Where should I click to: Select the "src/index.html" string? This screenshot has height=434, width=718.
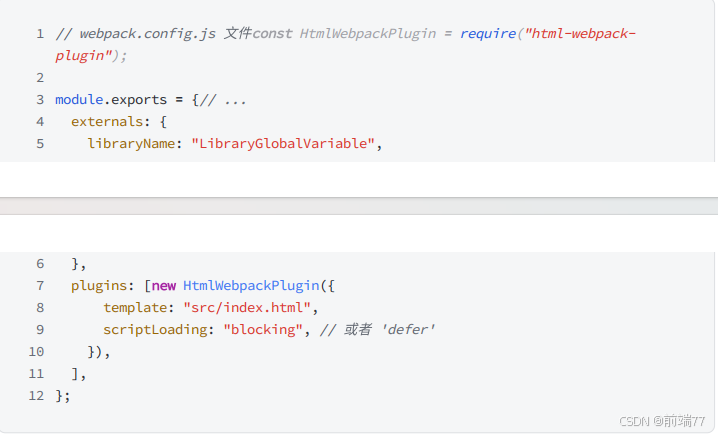247,307
